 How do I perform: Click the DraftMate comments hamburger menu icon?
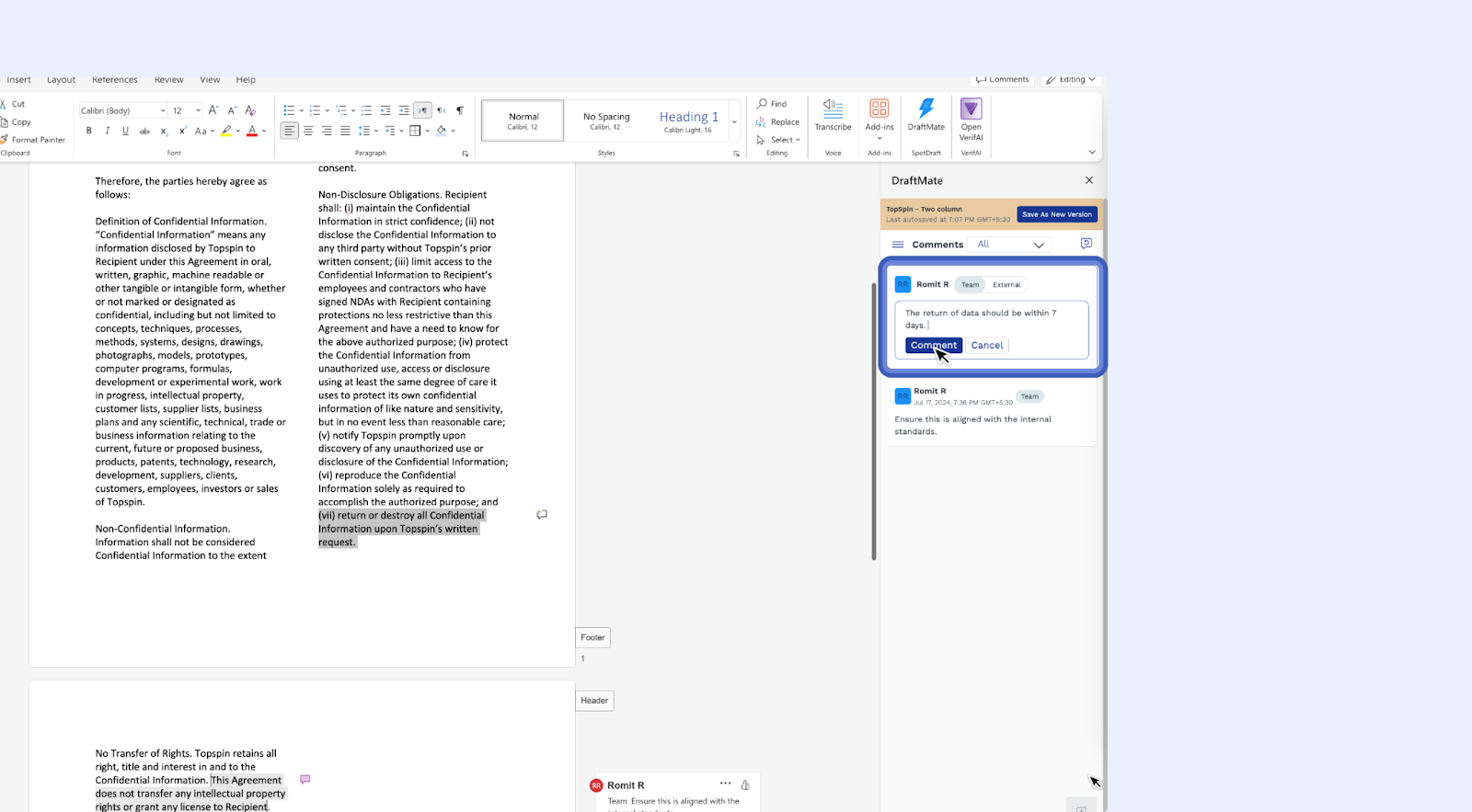click(x=898, y=245)
